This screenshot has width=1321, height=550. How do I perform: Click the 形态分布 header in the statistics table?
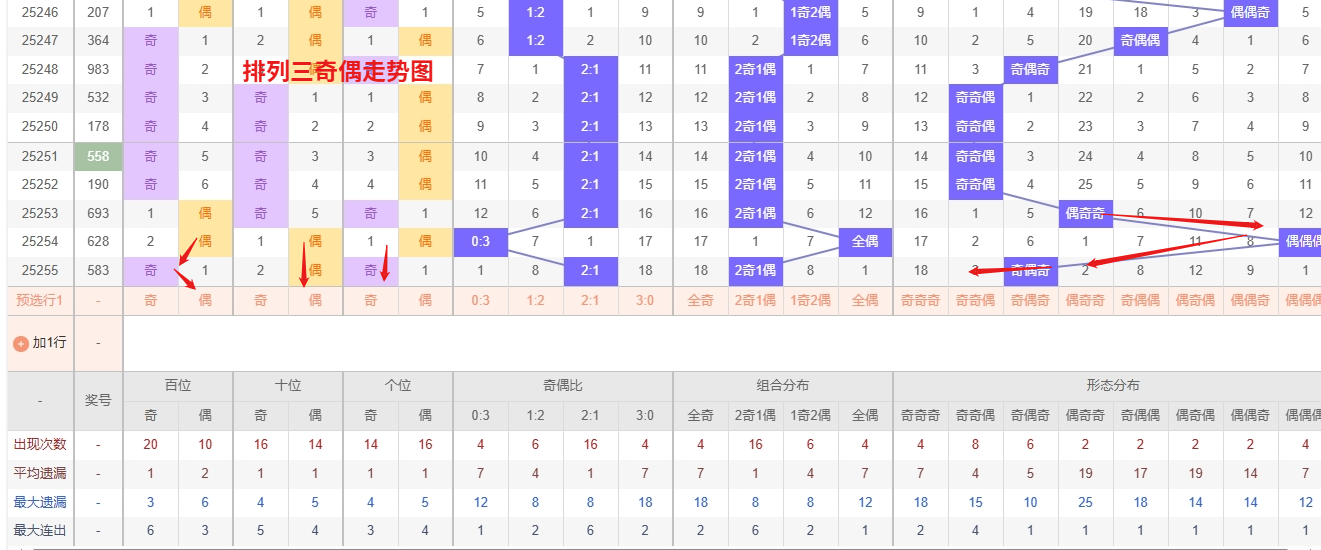[1114, 385]
